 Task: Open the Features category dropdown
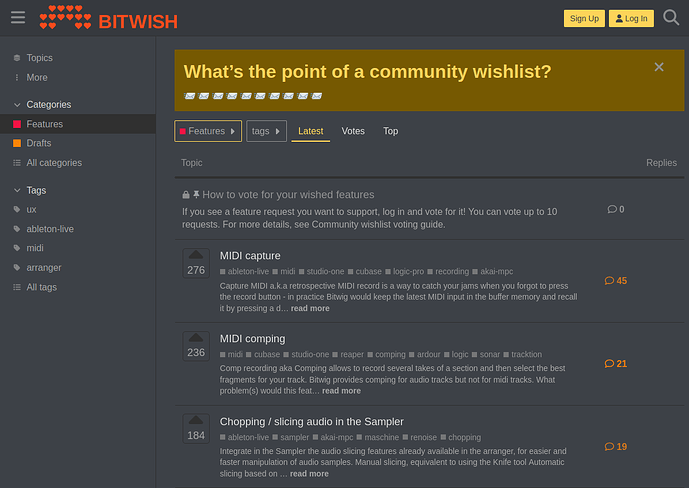(x=208, y=131)
